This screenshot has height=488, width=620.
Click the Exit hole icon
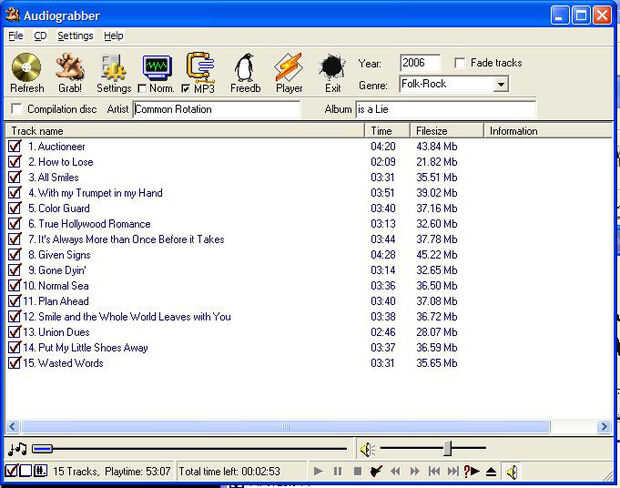333,67
